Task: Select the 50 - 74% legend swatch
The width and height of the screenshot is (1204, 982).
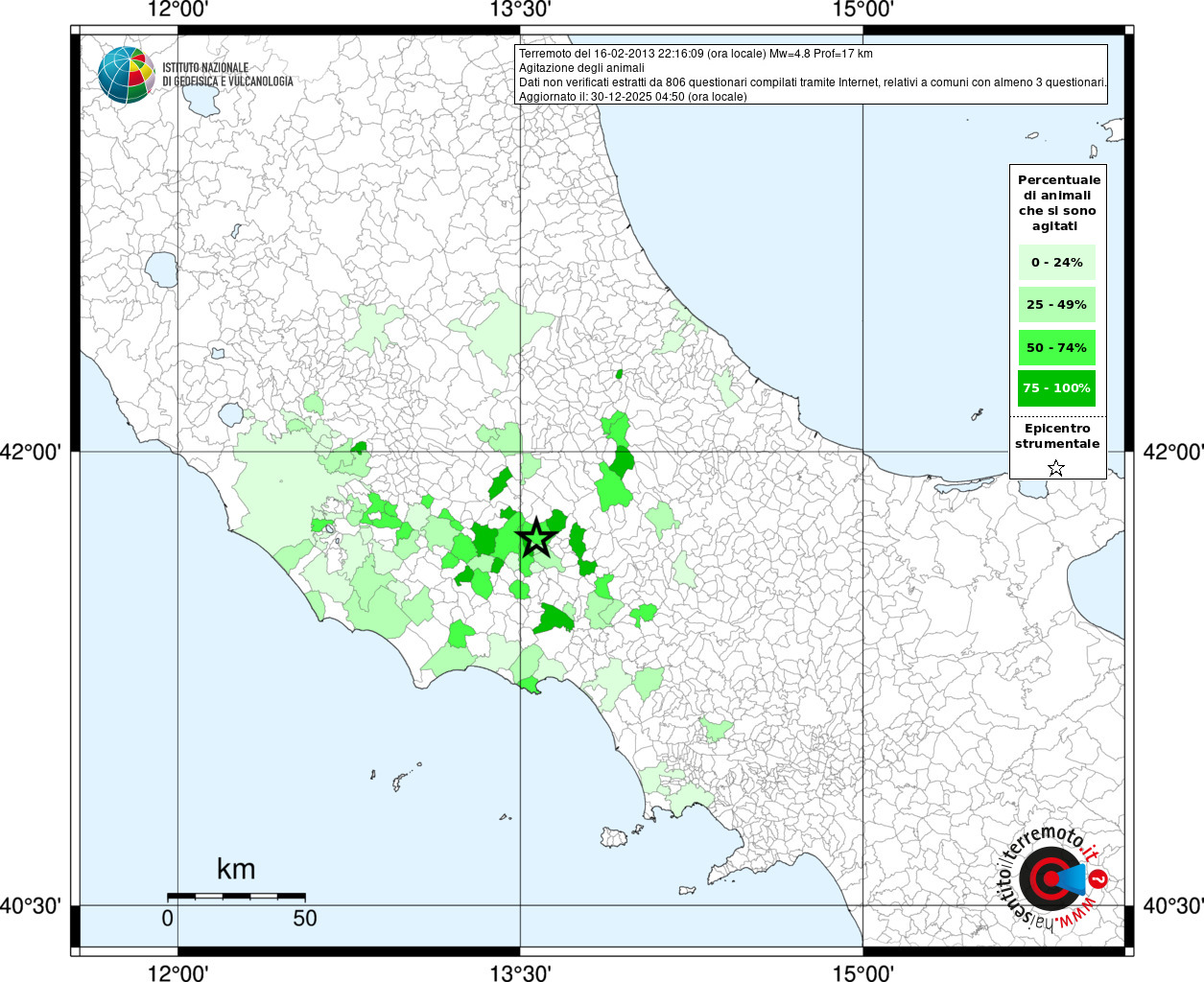Action: (1056, 347)
